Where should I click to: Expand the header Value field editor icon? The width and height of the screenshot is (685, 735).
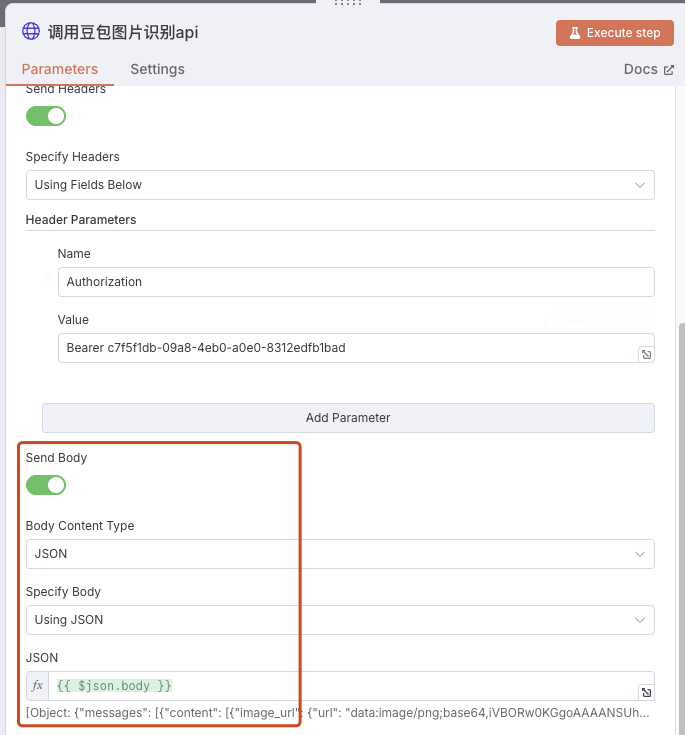click(x=646, y=354)
